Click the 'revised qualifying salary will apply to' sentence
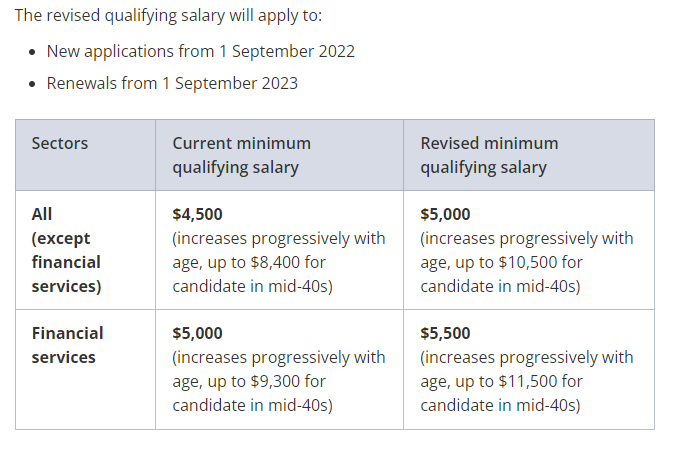 click(168, 16)
